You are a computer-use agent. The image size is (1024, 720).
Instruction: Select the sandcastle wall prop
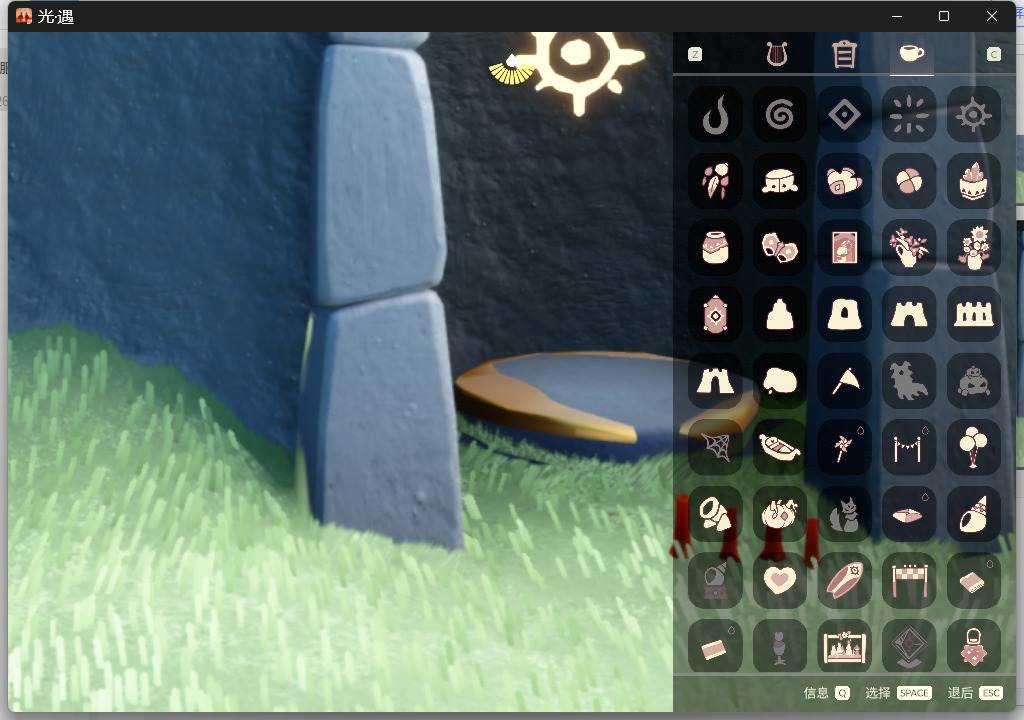[973, 314]
